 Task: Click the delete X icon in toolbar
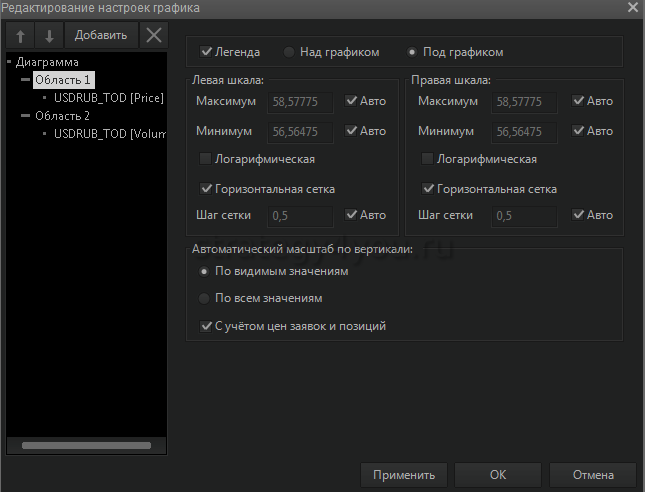pyautogui.click(x=153, y=36)
